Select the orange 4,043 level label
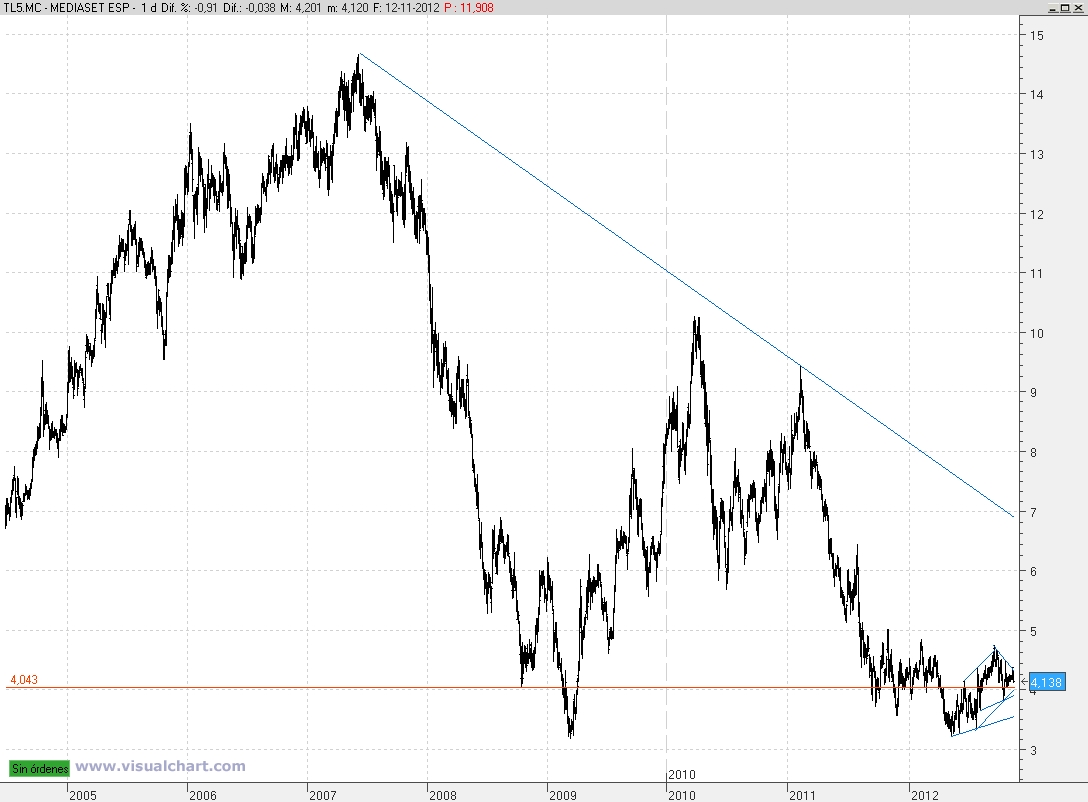This screenshot has height=802, width=1088. pos(24,680)
